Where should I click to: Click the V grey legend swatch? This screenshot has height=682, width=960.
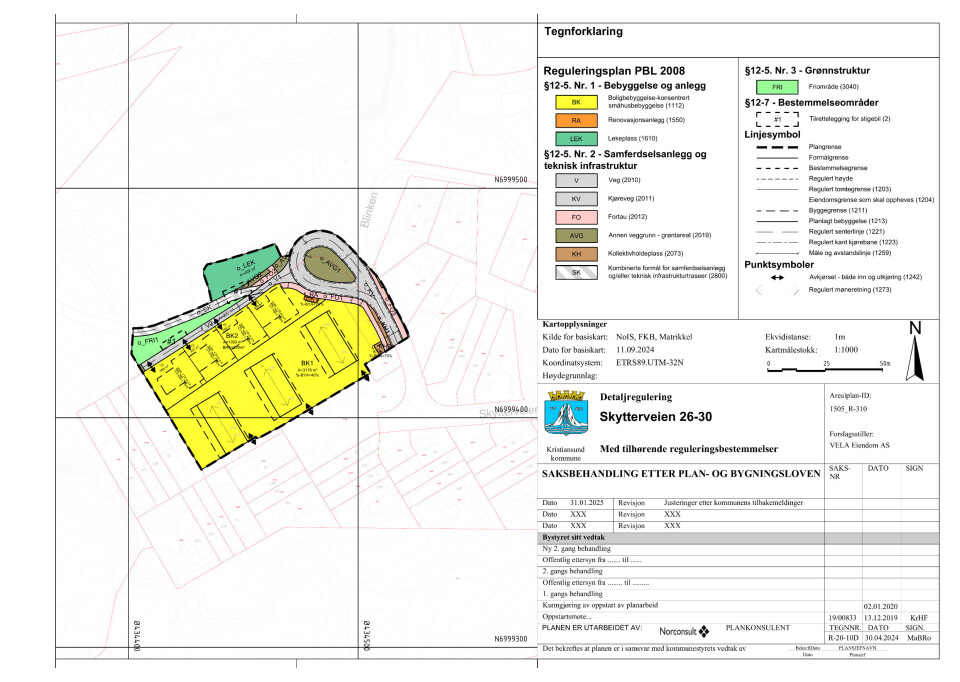(x=576, y=181)
